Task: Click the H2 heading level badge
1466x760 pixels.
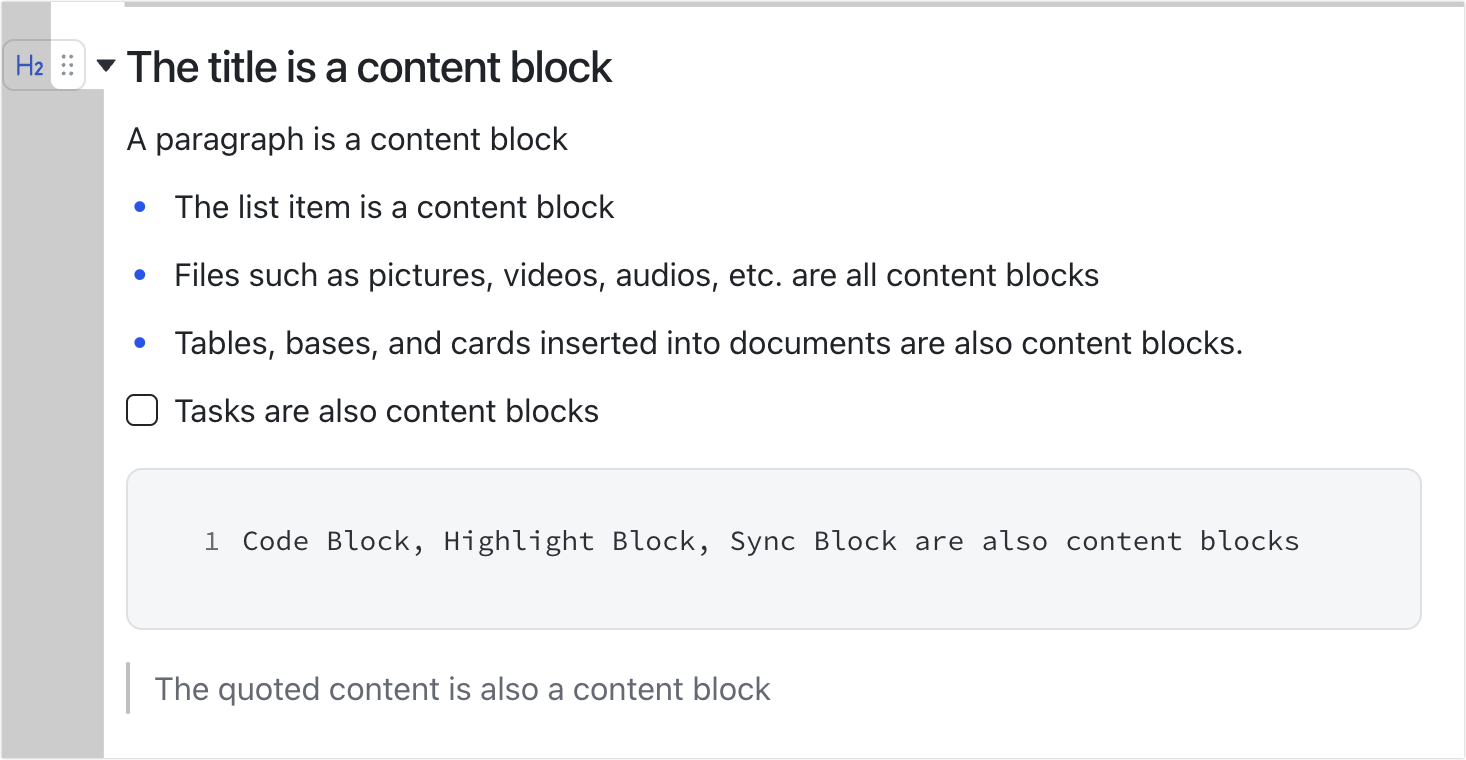Action: [30, 66]
